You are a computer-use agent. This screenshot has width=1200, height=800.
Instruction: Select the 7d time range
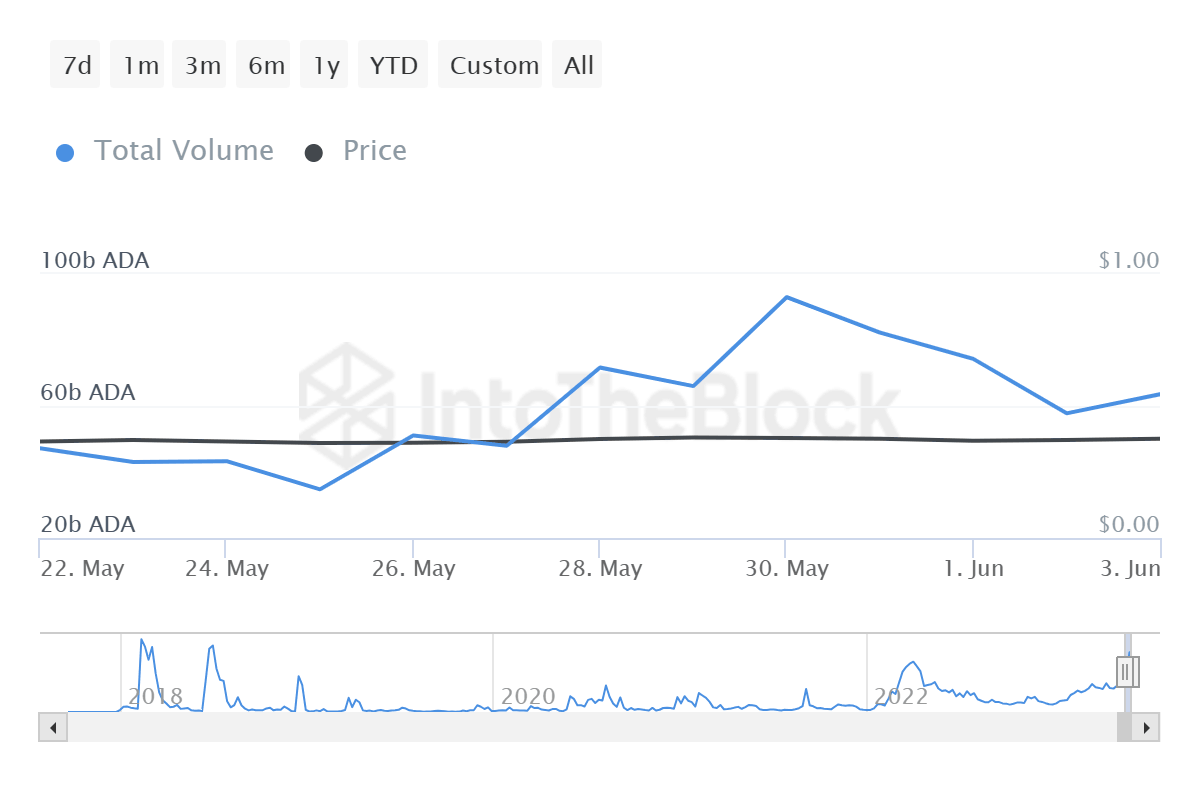tap(76, 65)
